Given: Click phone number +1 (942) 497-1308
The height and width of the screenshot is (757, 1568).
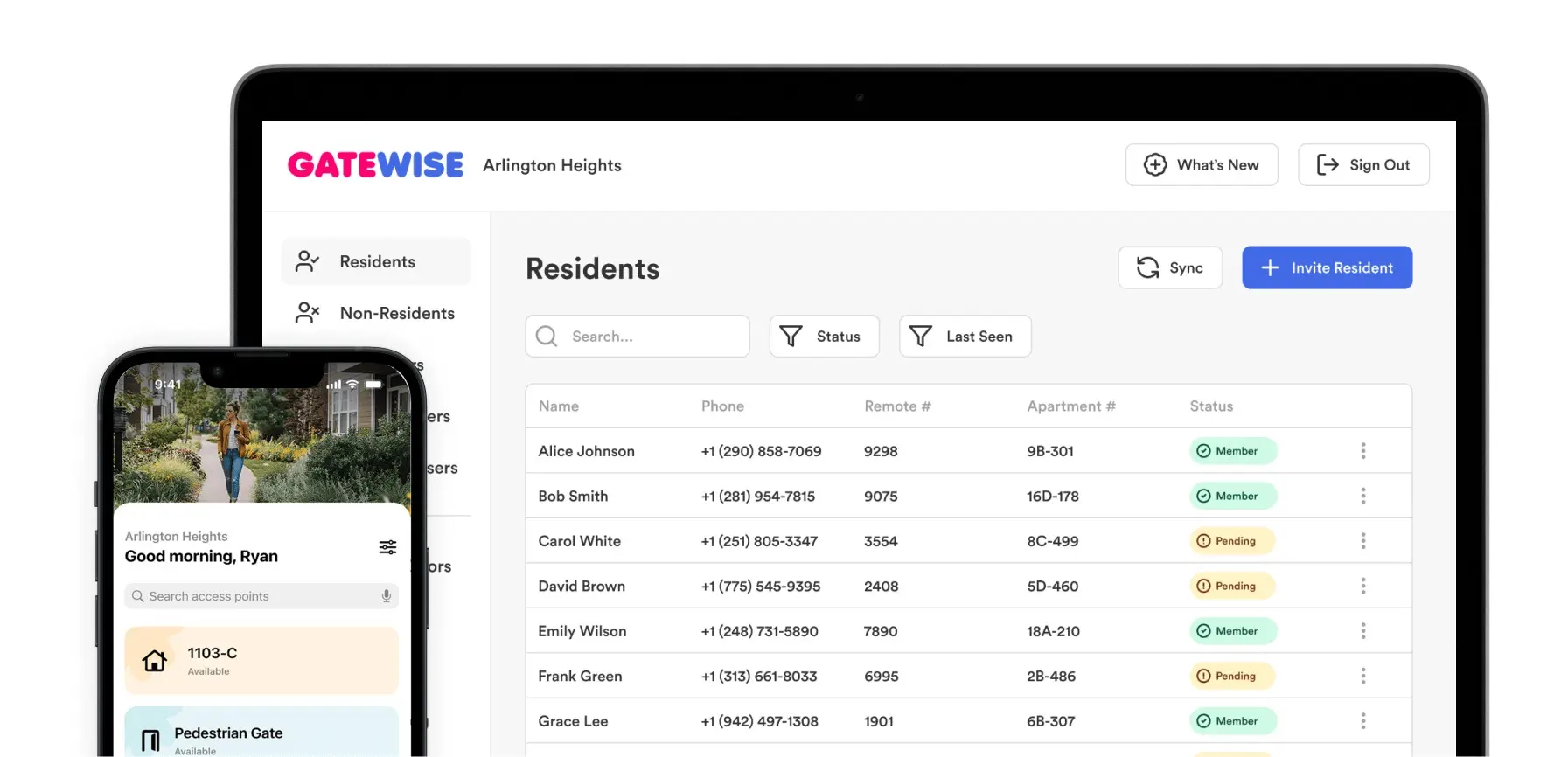Looking at the screenshot, I should [760, 721].
